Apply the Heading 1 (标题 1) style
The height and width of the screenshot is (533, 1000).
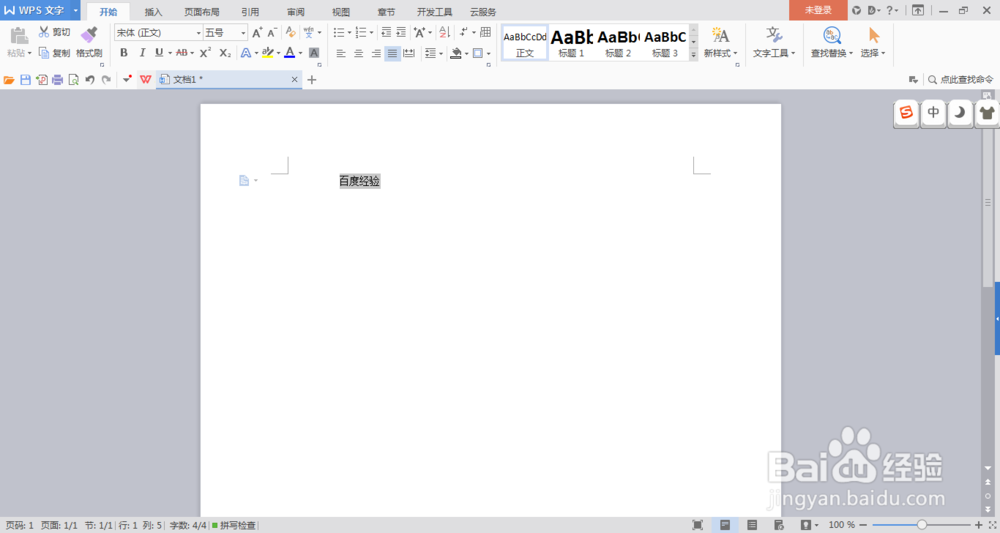[571, 43]
